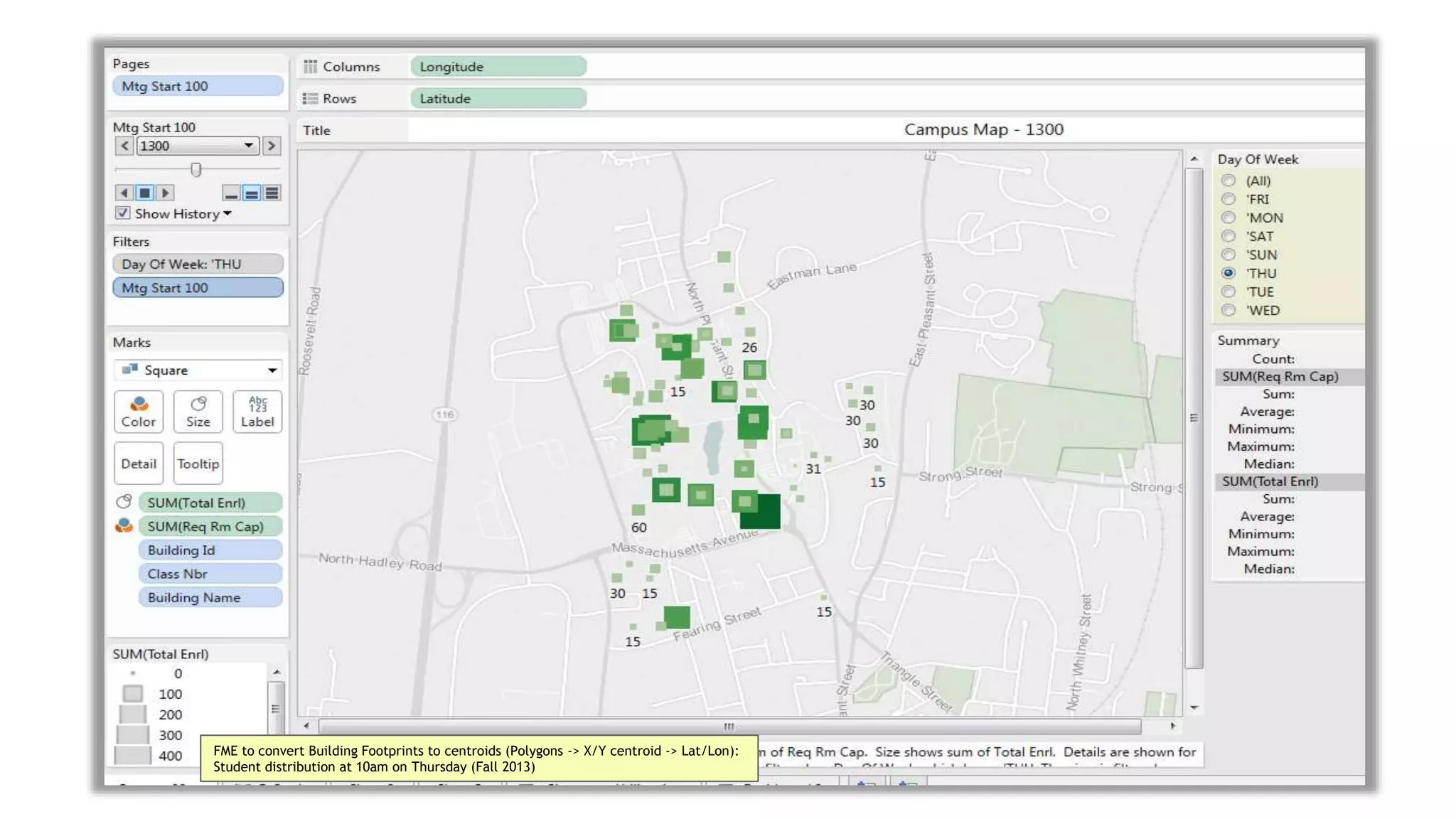Select the 'FRI day radio button
Screen dimensions: 1456x819
point(1228,199)
